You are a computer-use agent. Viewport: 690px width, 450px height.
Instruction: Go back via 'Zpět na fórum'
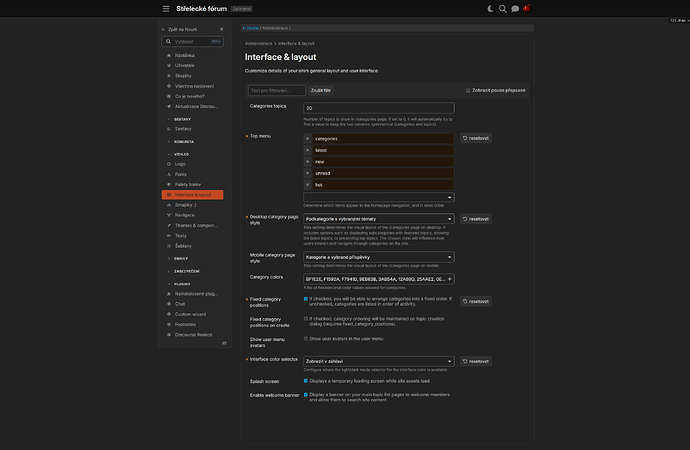pos(180,29)
